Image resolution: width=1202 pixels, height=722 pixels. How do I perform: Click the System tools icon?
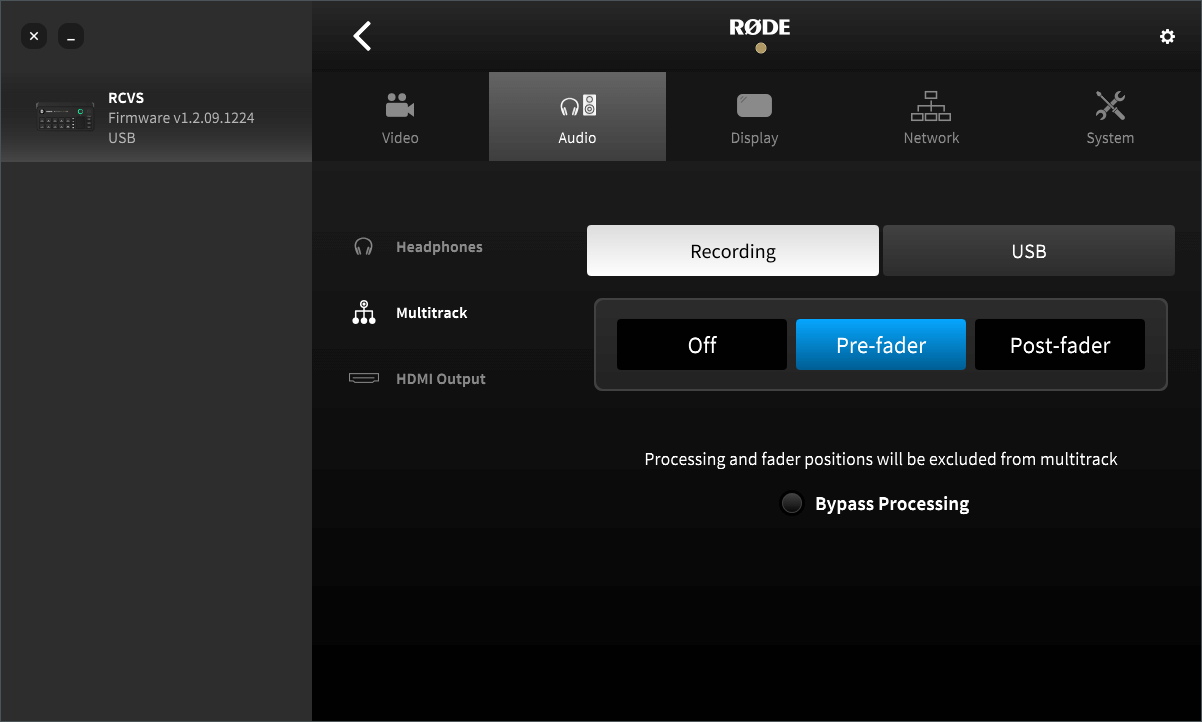[1110, 103]
